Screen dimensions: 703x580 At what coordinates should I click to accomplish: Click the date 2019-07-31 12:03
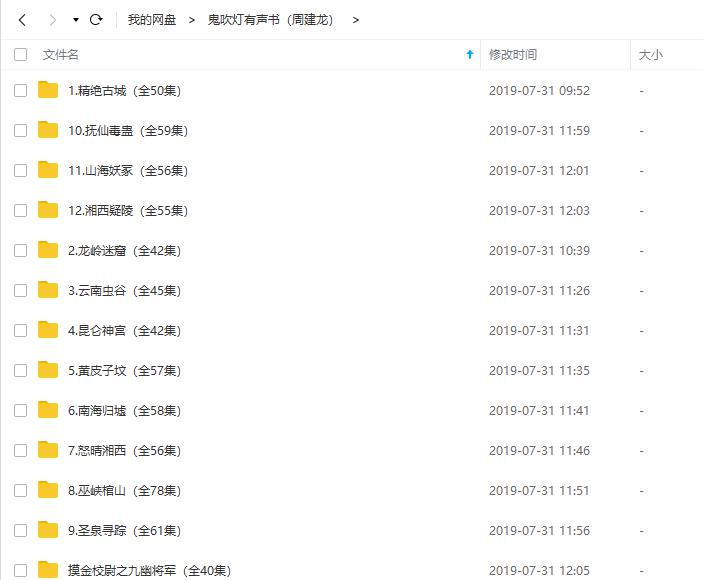click(x=539, y=210)
